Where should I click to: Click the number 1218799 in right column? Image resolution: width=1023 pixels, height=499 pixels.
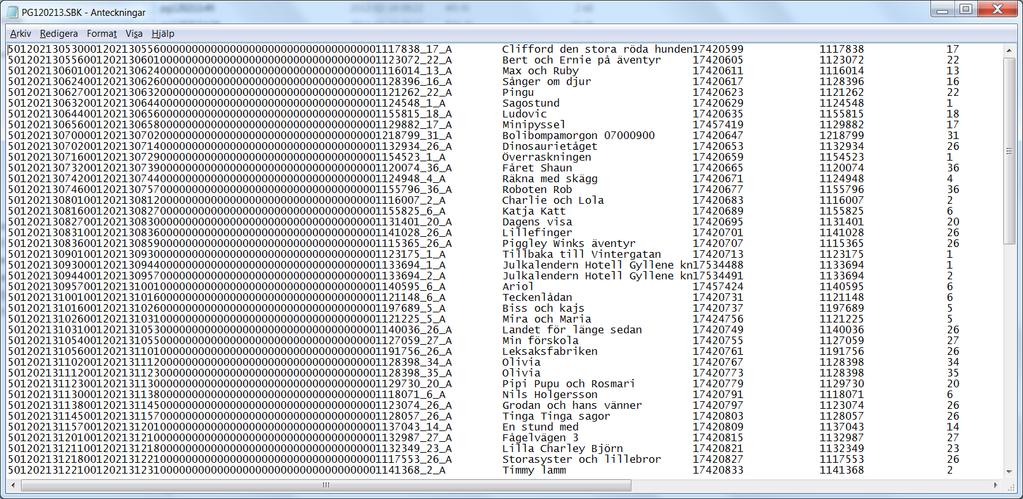click(842, 135)
